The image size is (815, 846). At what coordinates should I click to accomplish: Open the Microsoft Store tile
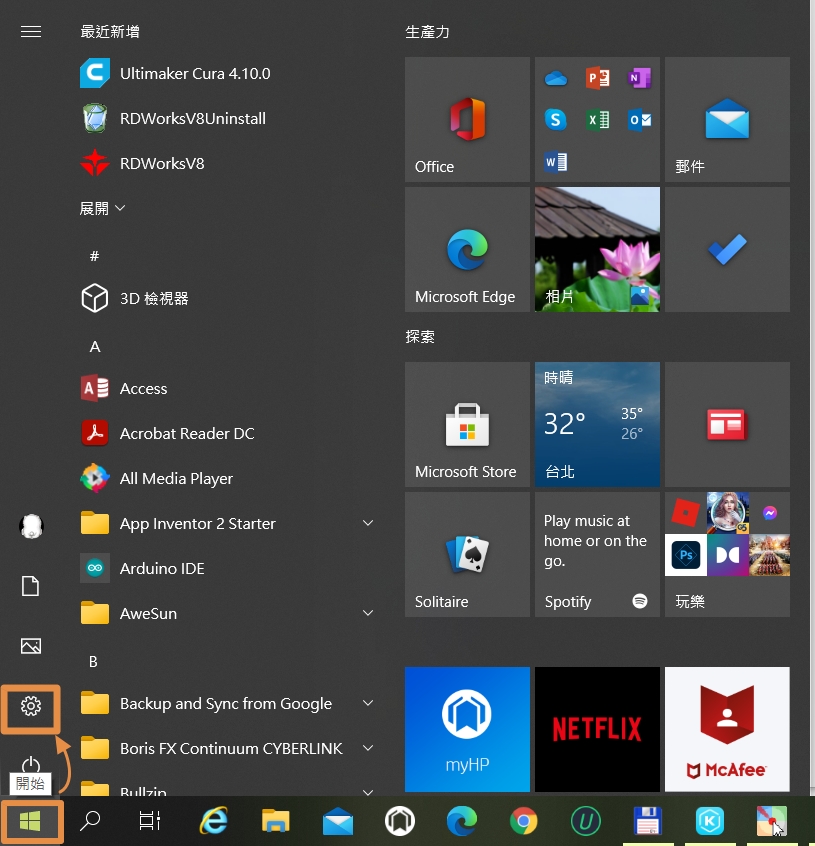pos(467,425)
